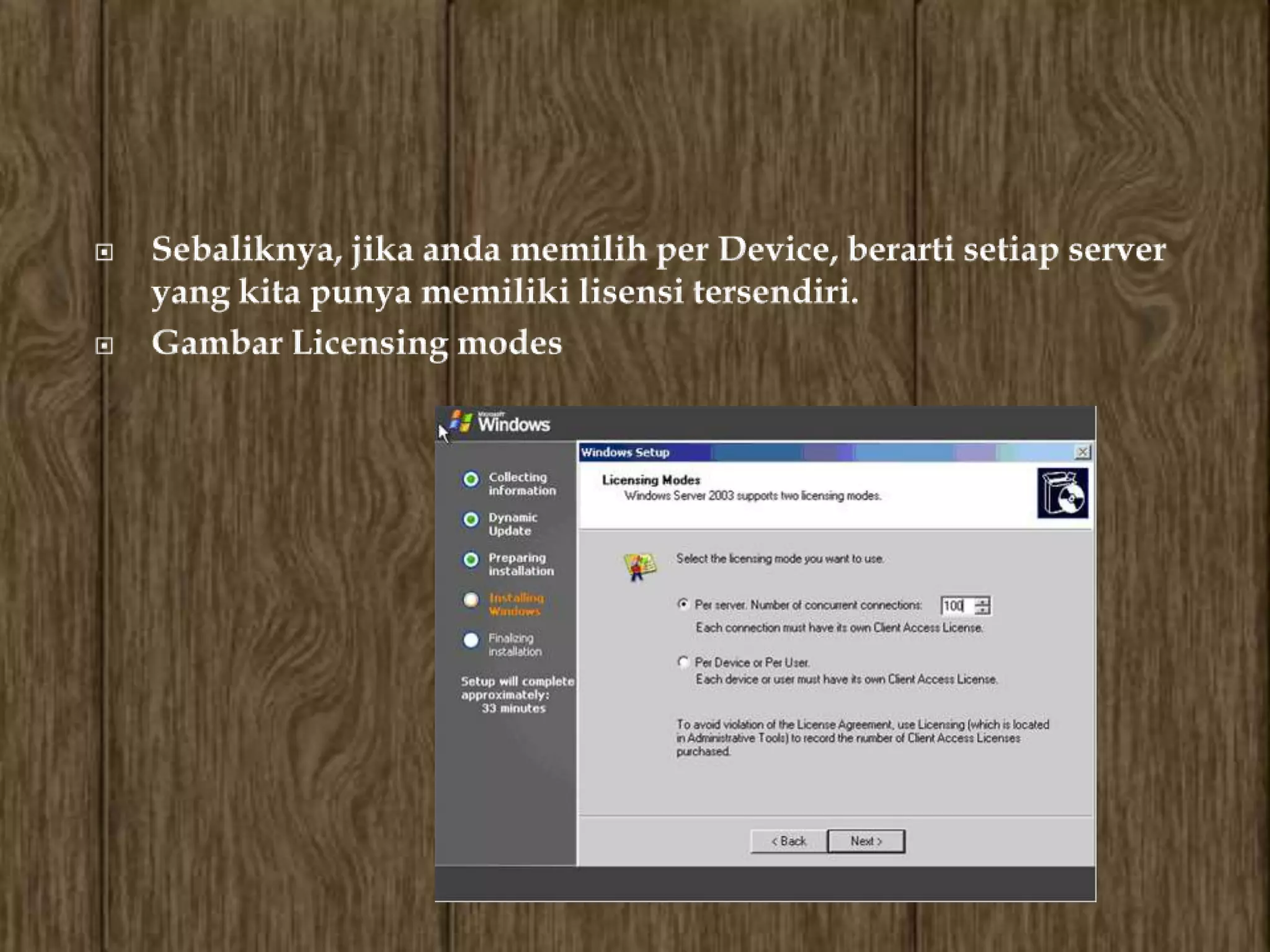Click the Gambar Licensing modes bullet text
Image resolution: width=1270 pixels, height=952 pixels.
coord(357,343)
